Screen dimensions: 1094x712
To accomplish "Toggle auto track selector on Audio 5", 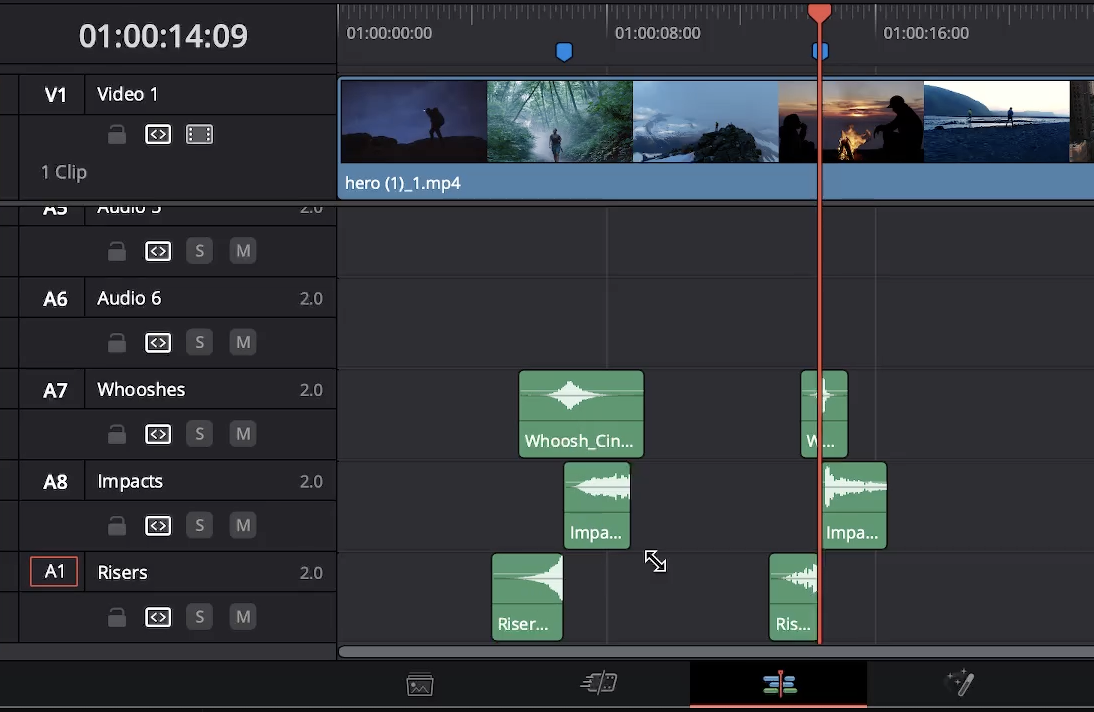I will click(x=158, y=251).
